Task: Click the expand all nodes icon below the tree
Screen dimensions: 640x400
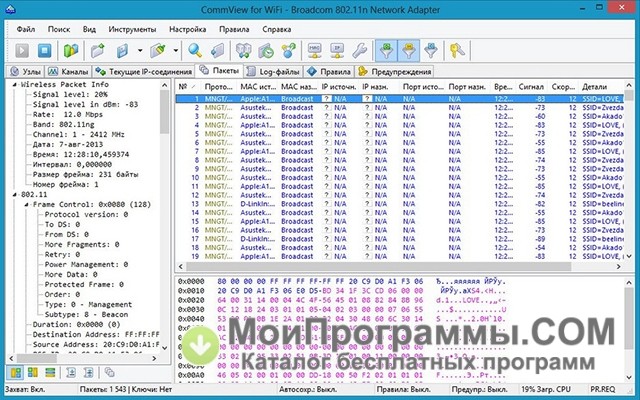Action: (x=88, y=372)
